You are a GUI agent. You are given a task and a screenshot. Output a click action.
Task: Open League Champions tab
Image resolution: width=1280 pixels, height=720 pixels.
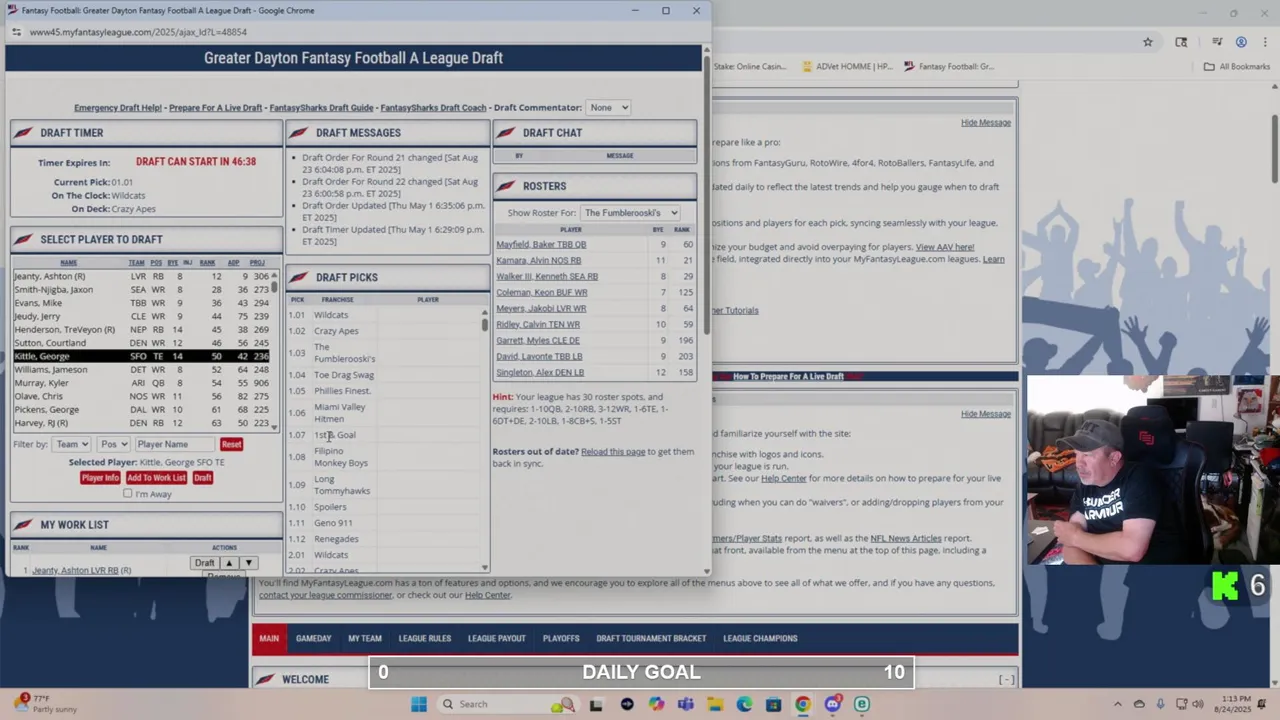tap(760, 638)
